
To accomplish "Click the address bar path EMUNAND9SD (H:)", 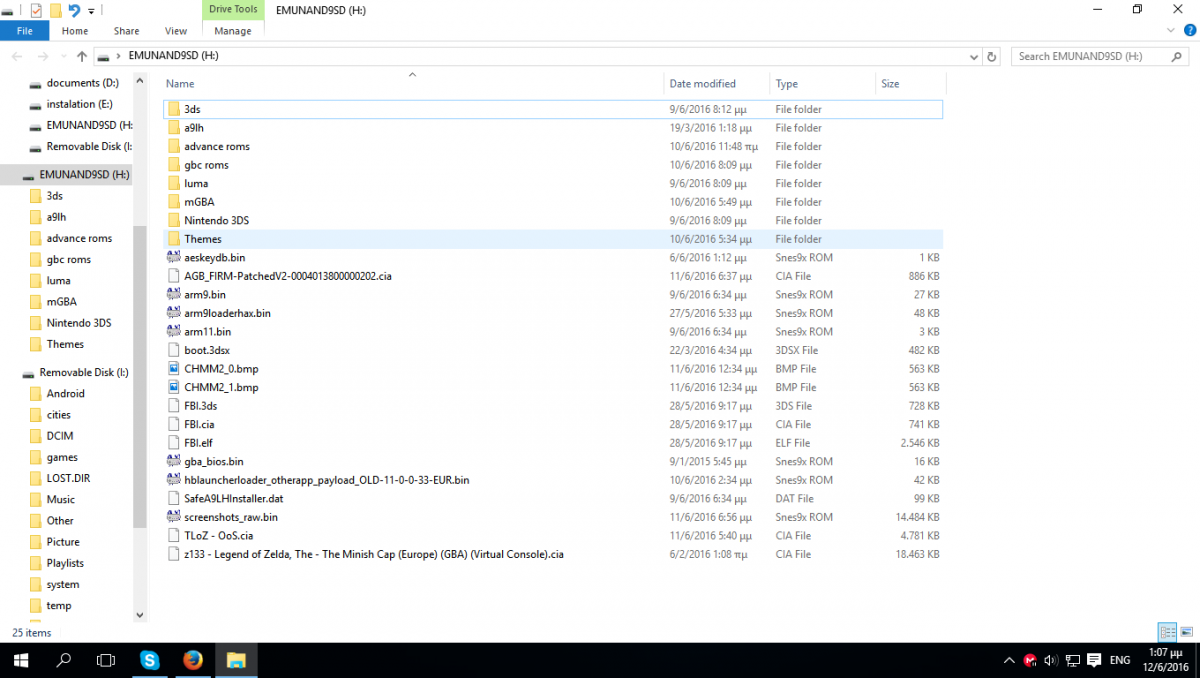I will pyautogui.click(x=173, y=56).
